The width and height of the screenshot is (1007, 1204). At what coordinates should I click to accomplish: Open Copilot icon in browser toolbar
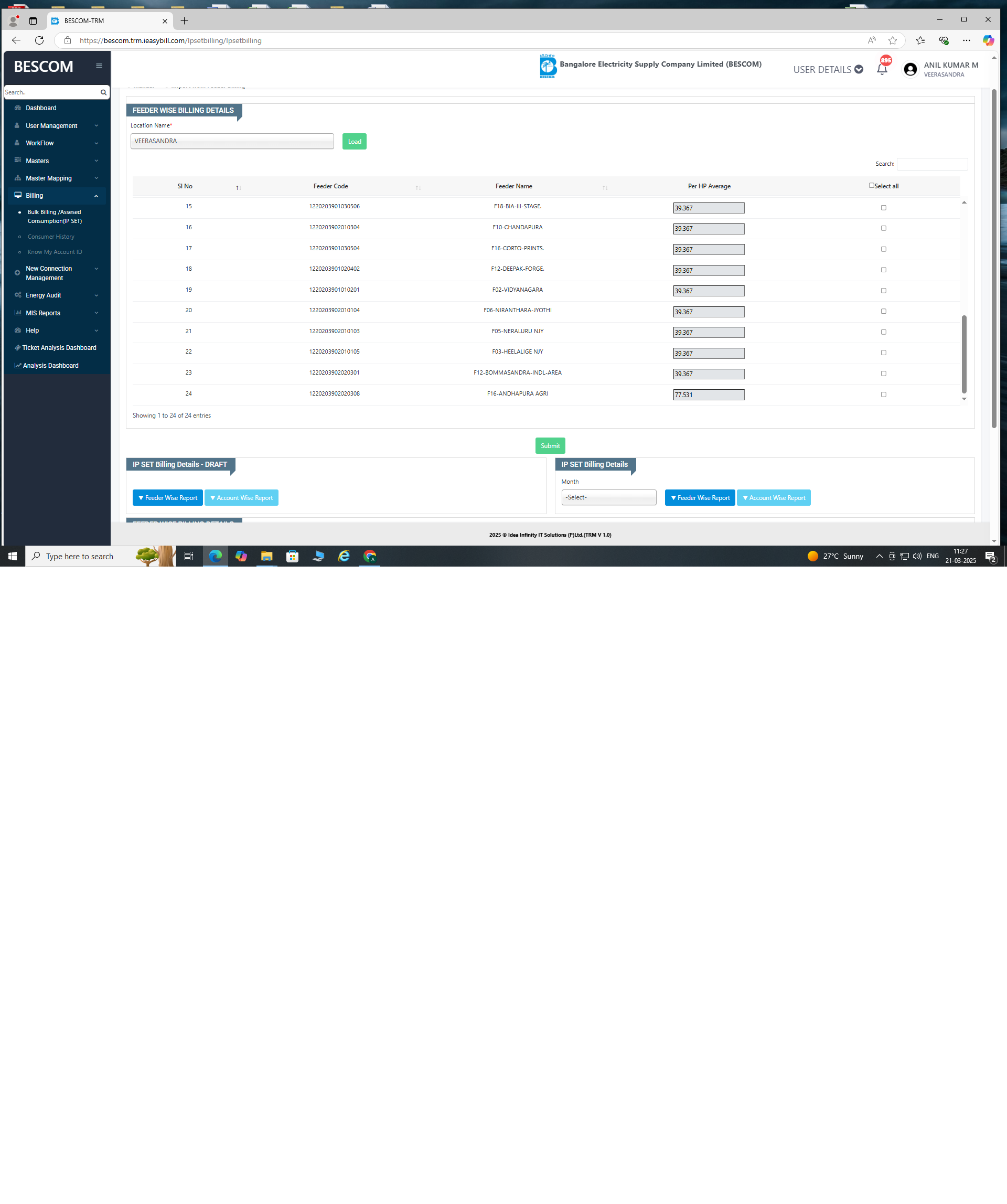pyautogui.click(x=988, y=40)
